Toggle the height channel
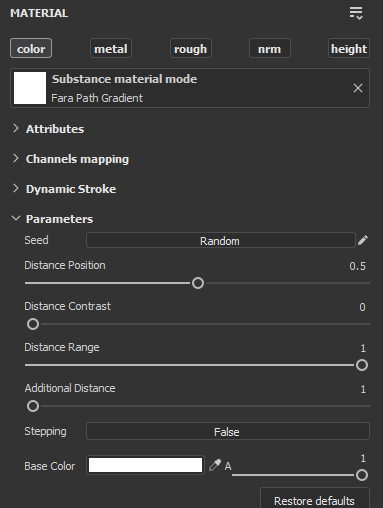Screen dimensions: 383x508 (349, 48)
